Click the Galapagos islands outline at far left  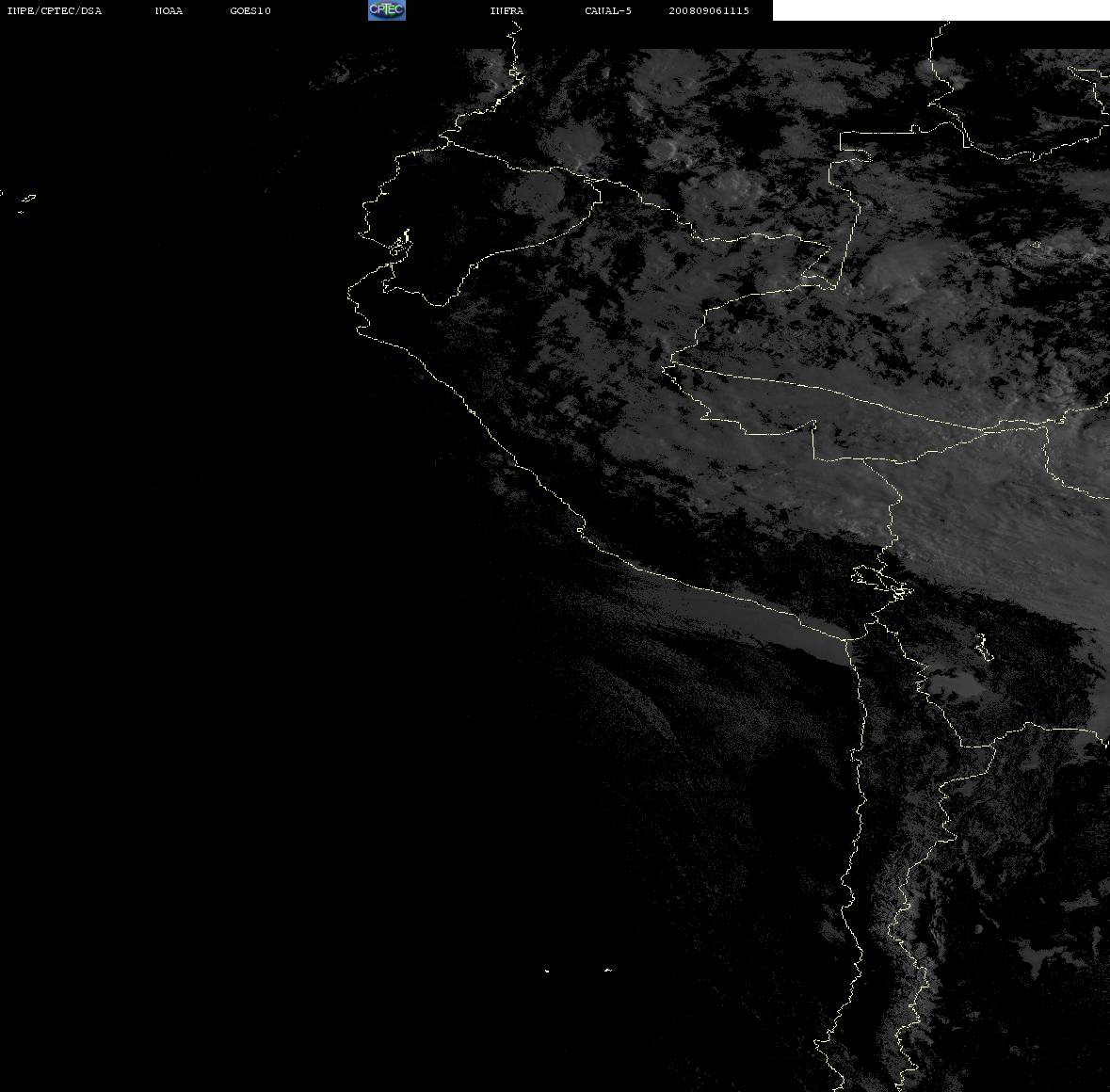tap(27, 202)
